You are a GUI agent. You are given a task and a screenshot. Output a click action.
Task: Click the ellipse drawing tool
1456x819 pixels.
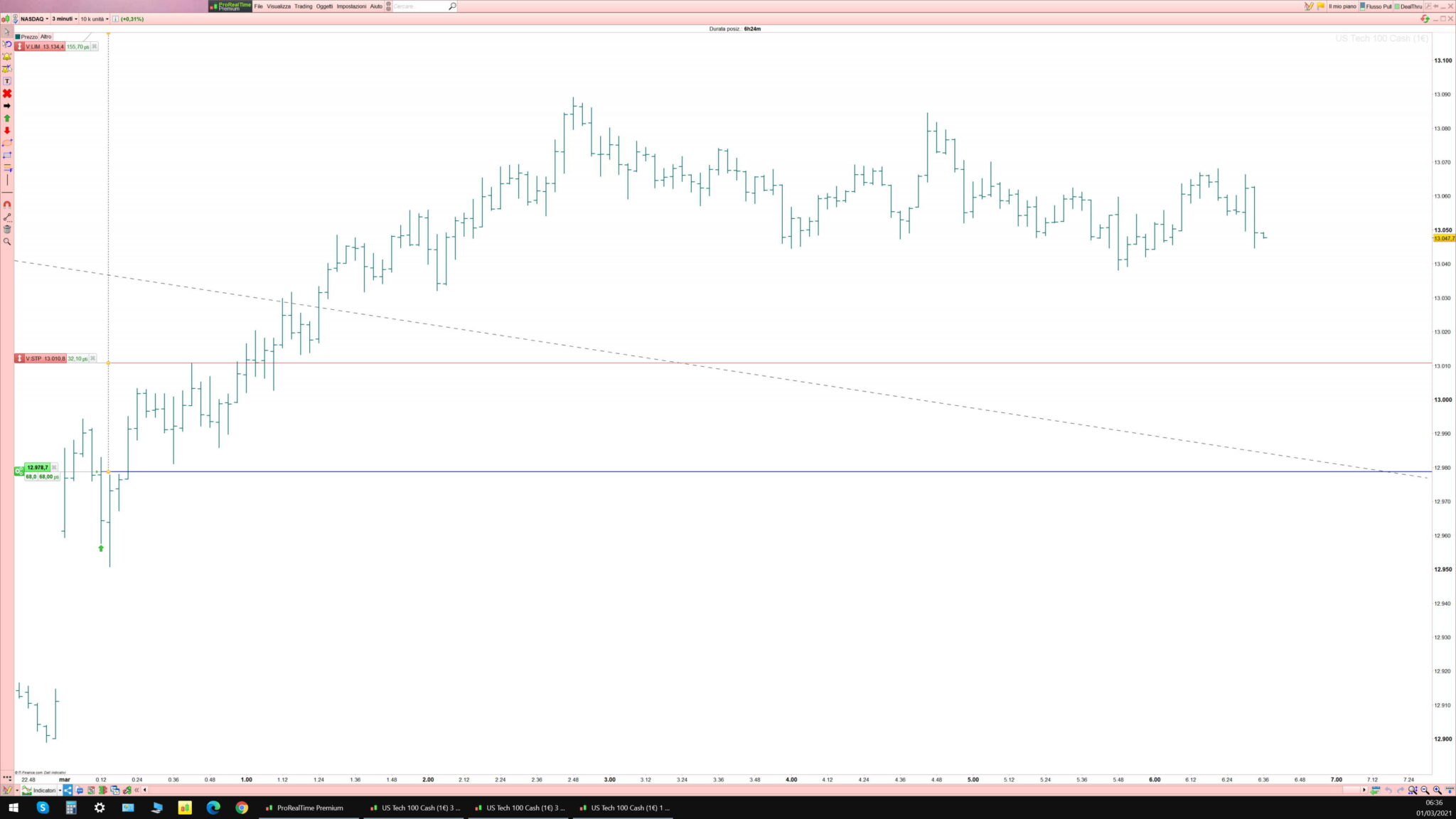coord(7,143)
